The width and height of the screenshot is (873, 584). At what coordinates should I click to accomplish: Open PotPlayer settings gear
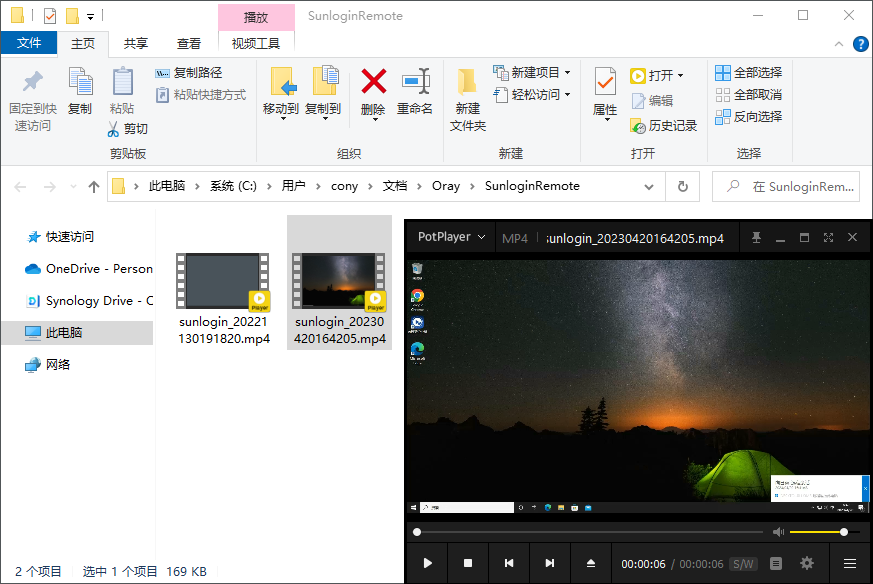tap(807, 563)
